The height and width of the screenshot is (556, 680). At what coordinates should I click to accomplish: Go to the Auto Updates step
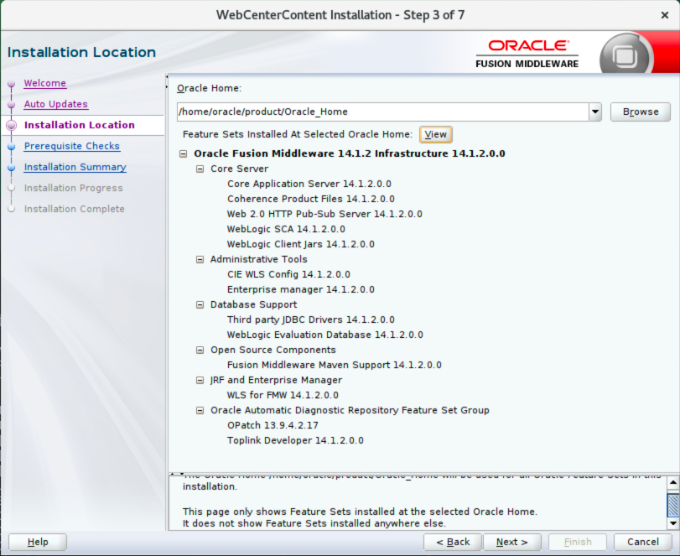click(56, 104)
